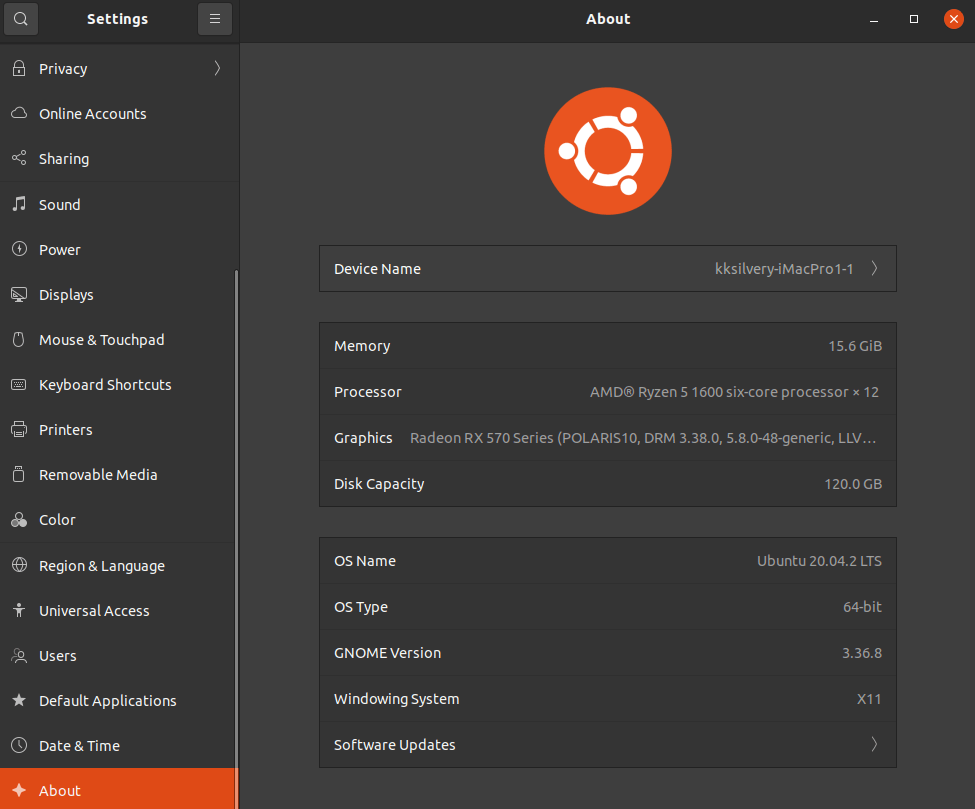Click the Windowing System value X11
The width and height of the screenshot is (975, 809).
(x=869, y=699)
